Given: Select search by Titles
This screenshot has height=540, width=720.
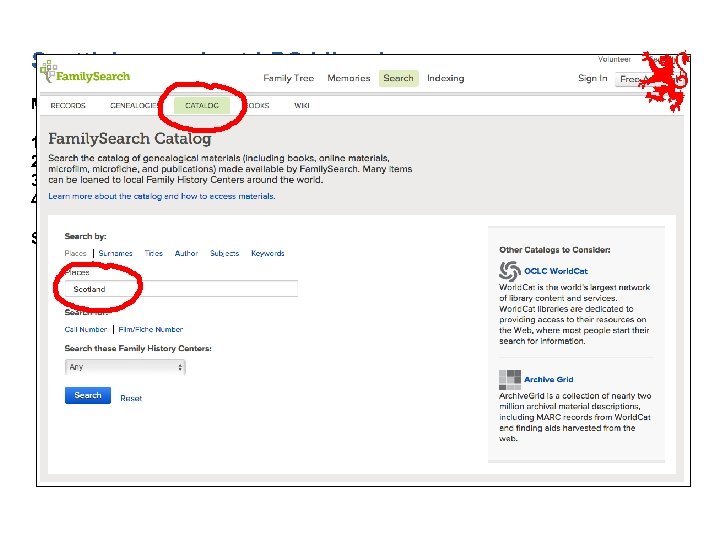Looking at the screenshot, I should (153, 253).
